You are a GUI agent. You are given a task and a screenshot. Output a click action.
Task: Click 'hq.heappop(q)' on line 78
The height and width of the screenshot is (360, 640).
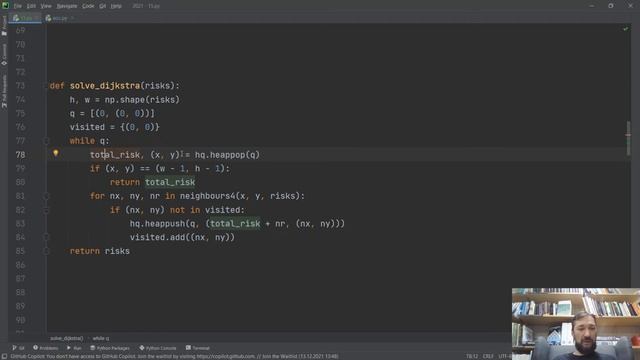[227, 155]
